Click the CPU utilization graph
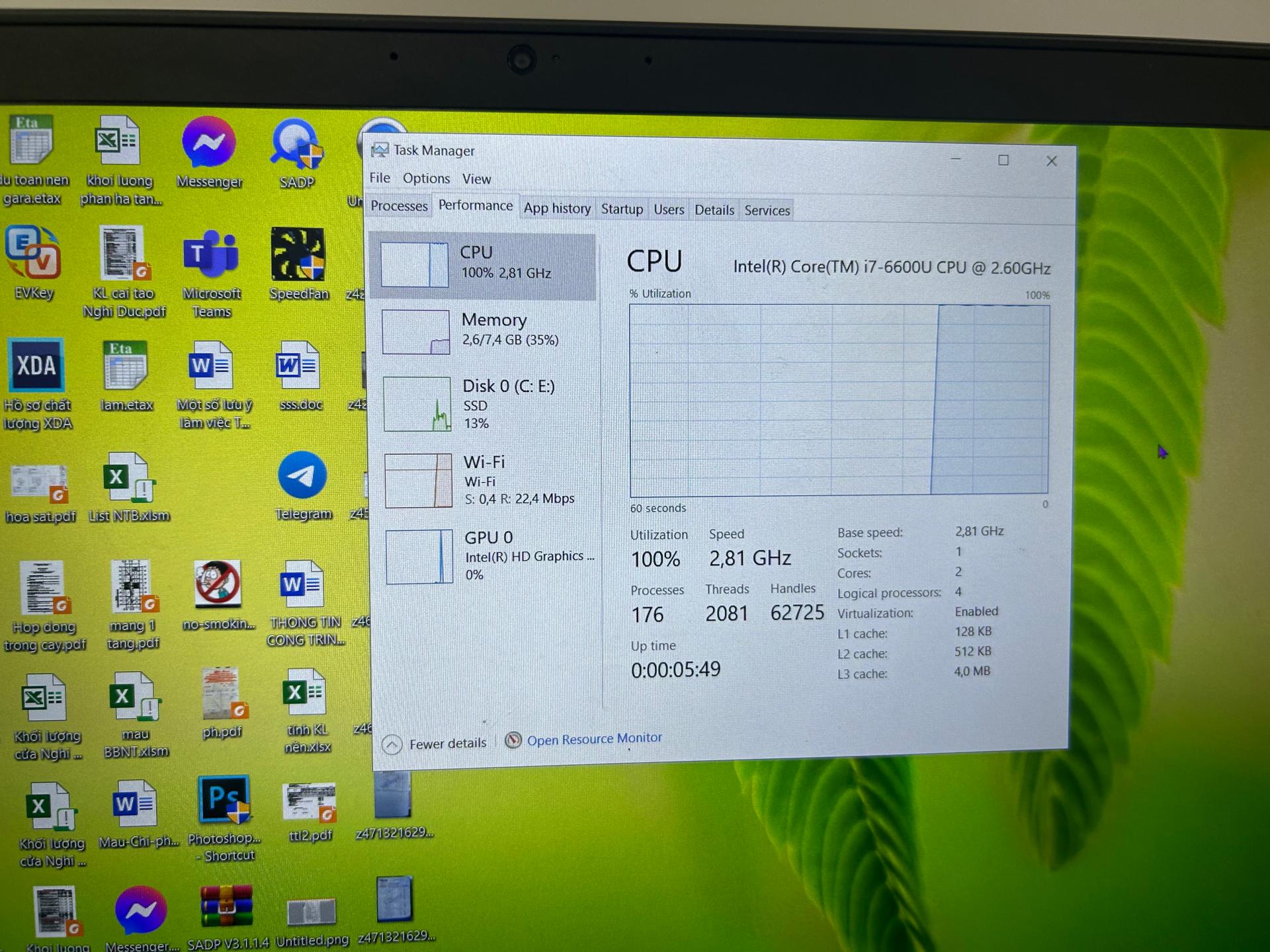The width and height of the screenshot is (1270, 952). click(x=839, y=400)
